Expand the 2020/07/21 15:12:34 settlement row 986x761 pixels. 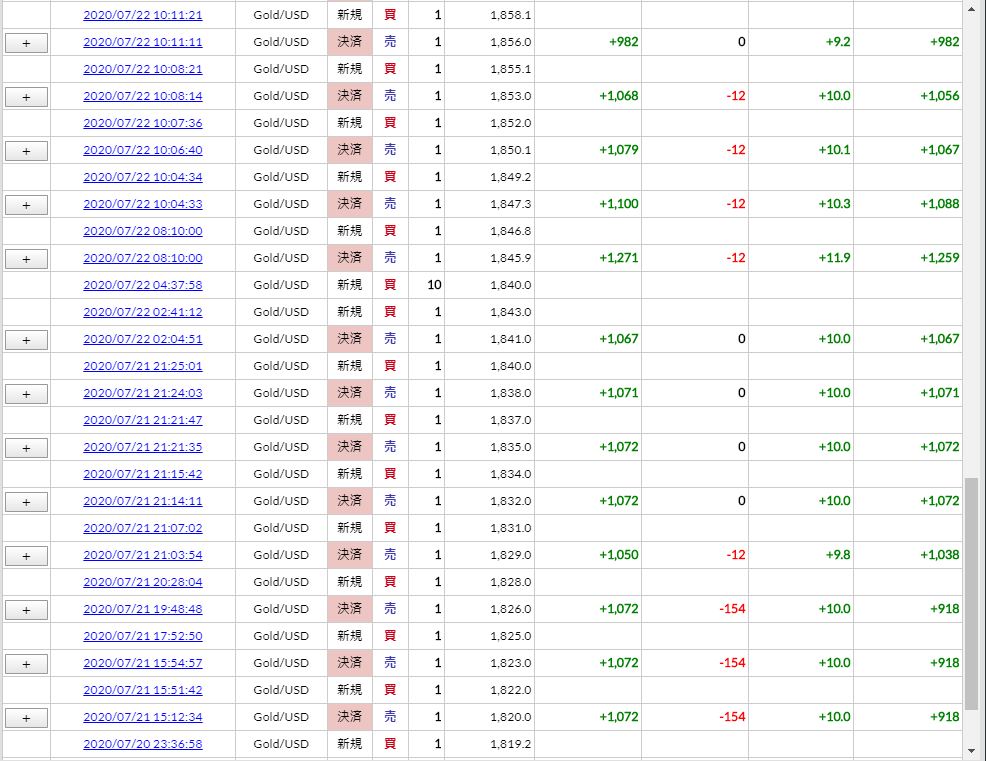click(26, 718)
